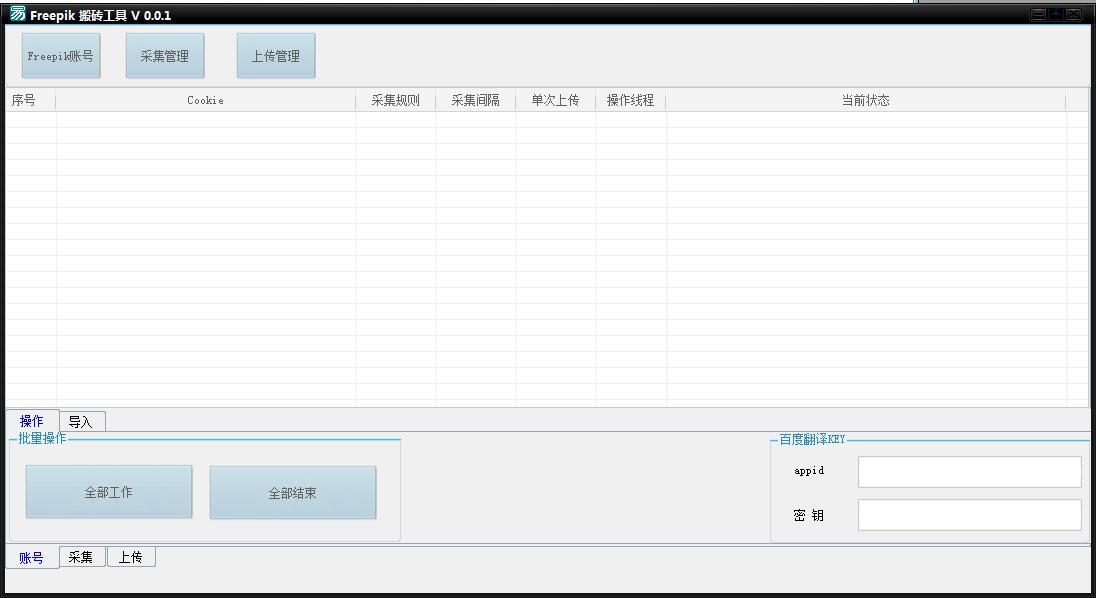Switch to the 操作 tab
1096x598 pixels.
[x=31, y=421]
